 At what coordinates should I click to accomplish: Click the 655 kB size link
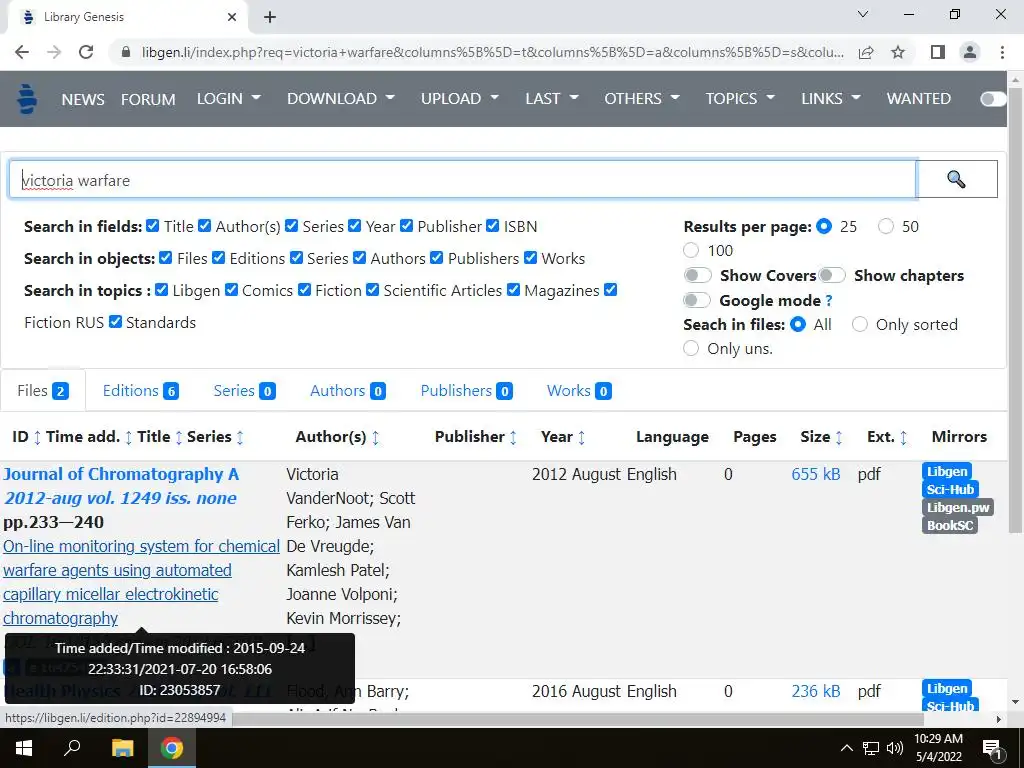(816, 474)
